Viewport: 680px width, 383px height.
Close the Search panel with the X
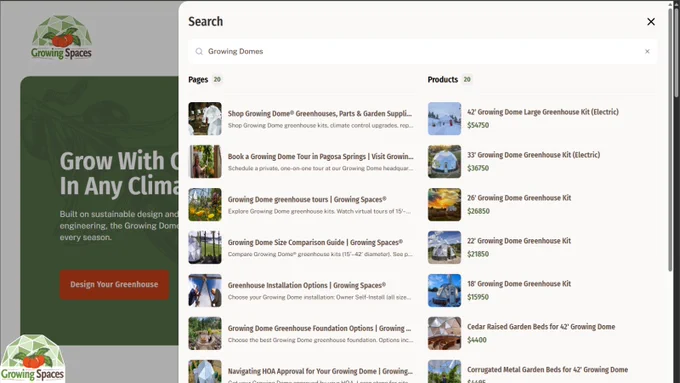(651, 22)
